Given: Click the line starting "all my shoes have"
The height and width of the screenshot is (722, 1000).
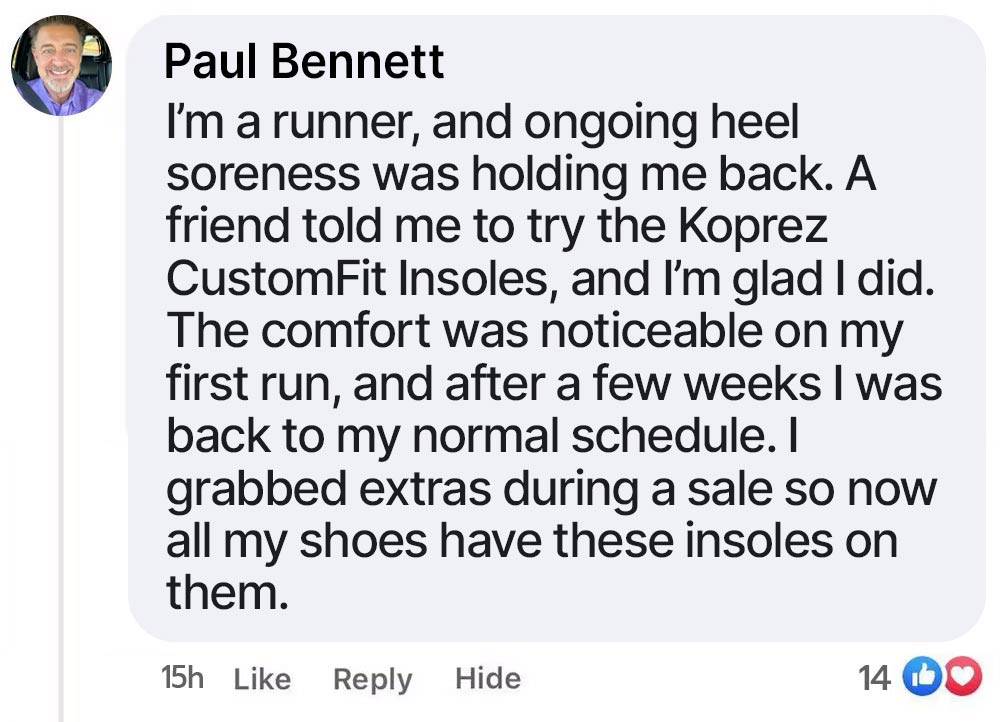Looking at the screenshot, I should (532, 541).
